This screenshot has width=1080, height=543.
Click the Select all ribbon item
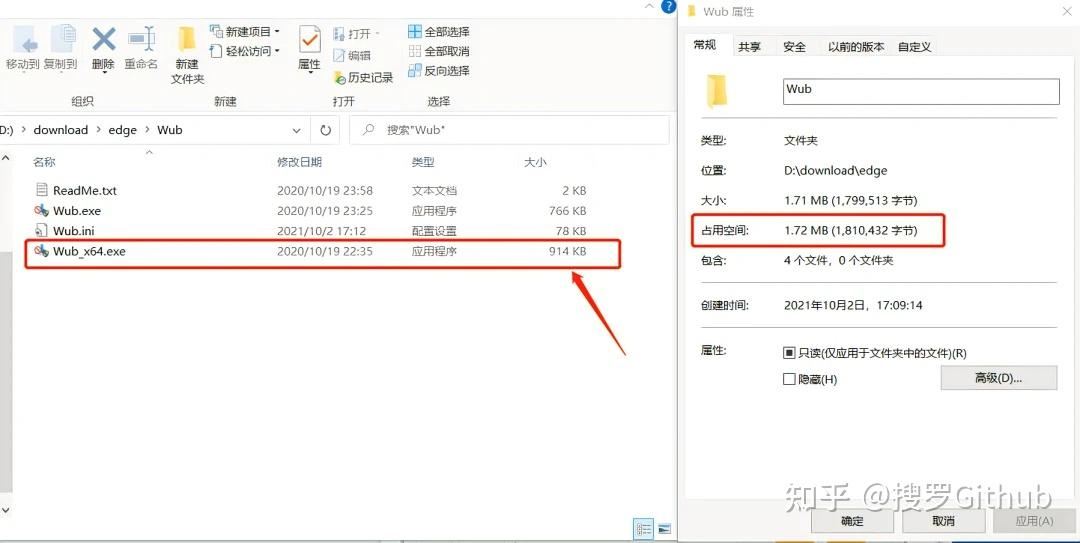pyautogui.click(x=439, y=32)
